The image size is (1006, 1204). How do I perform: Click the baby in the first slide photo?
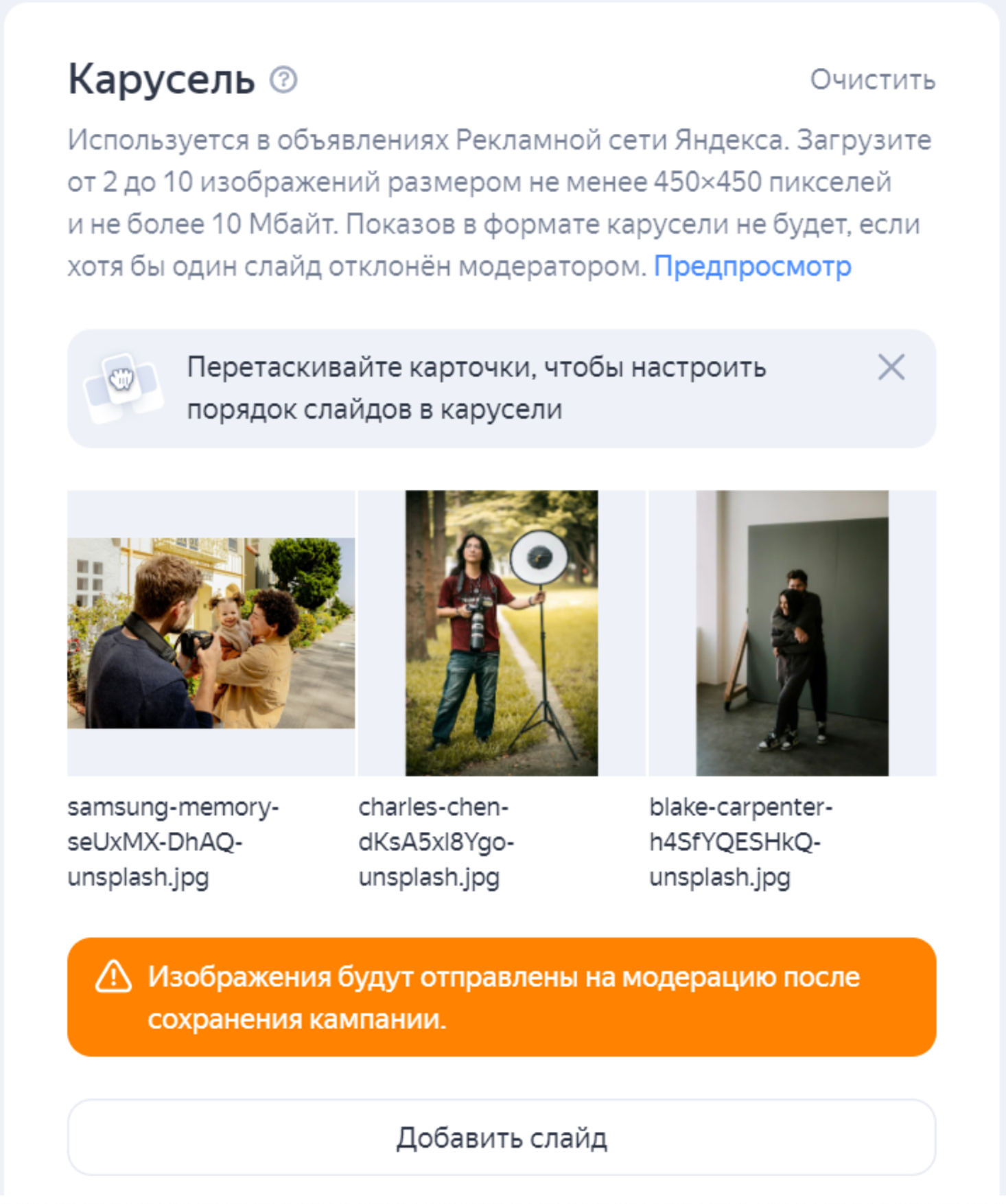coord(231,626)
